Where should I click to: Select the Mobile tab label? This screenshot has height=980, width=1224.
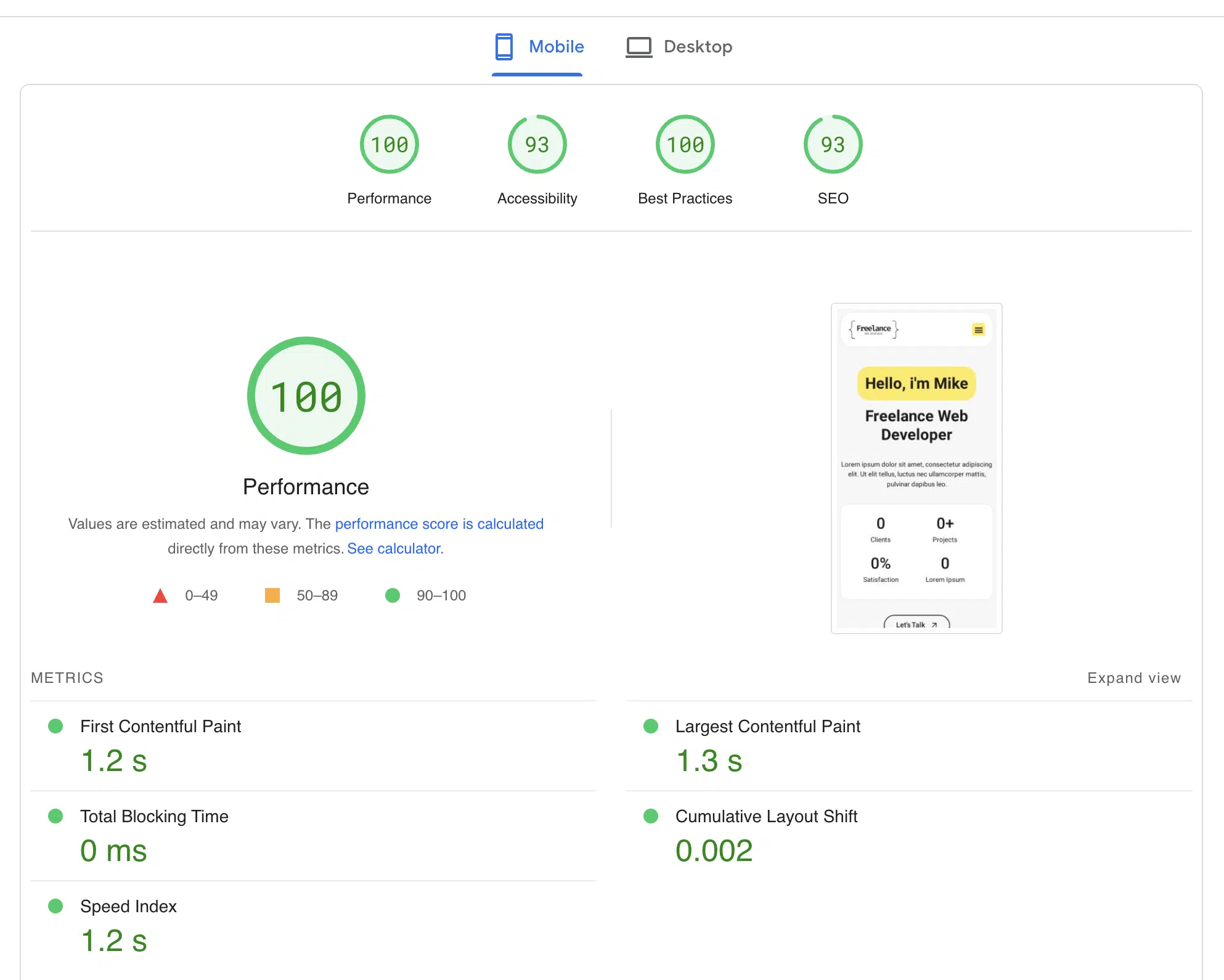(x=556, y=47)
